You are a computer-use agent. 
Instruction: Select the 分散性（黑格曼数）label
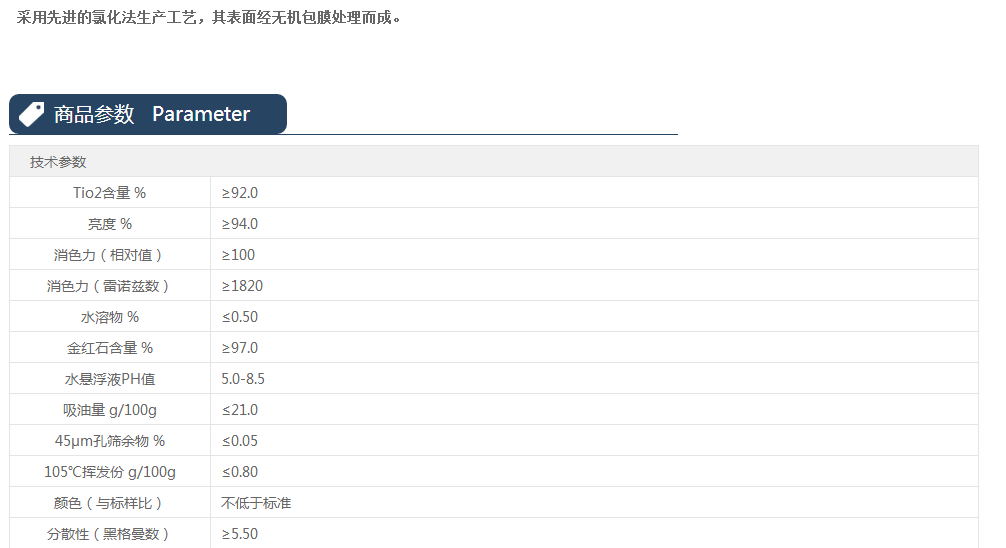[x=109, y=534]
